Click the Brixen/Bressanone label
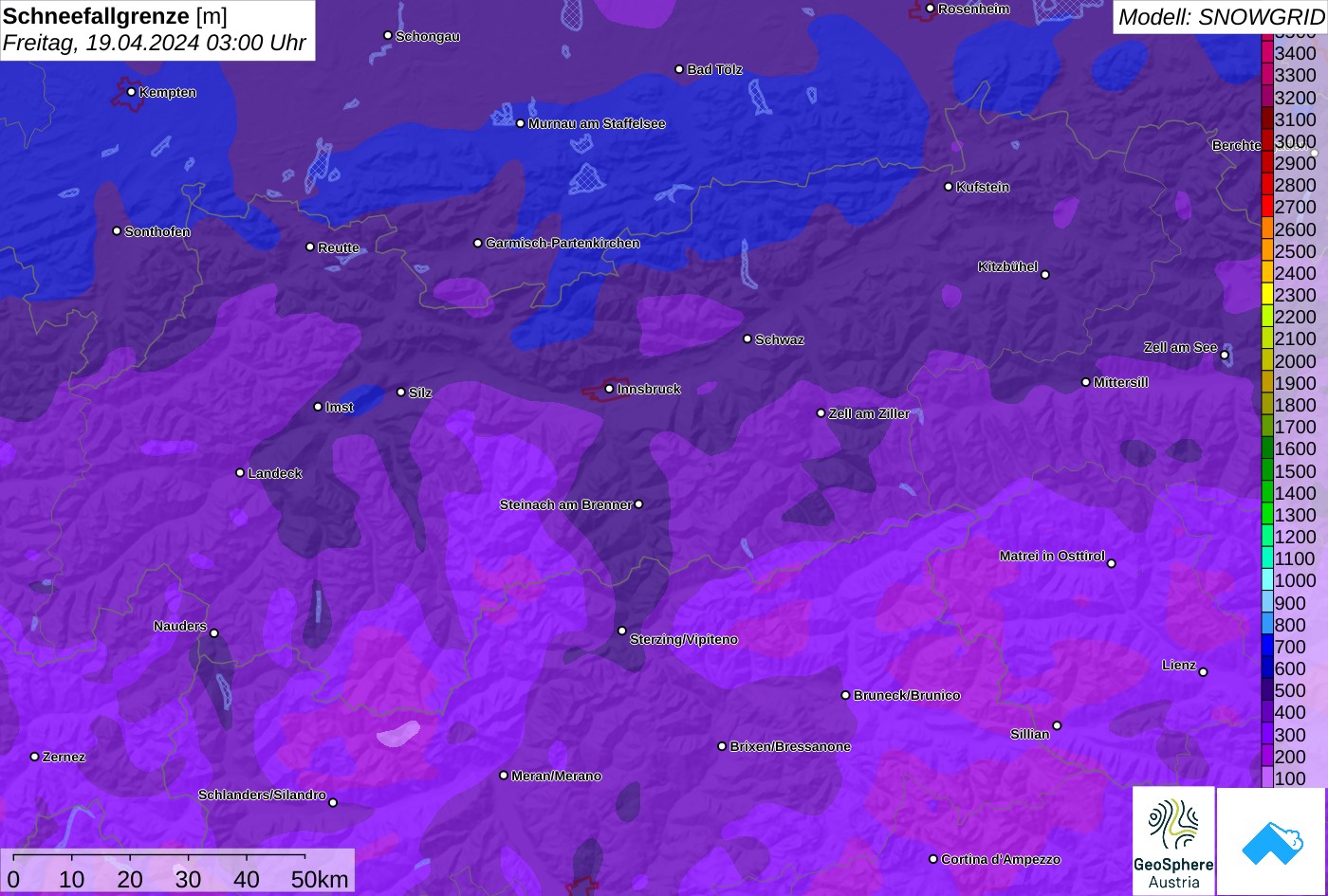1328x896 pixels. (x=790, y=746)
